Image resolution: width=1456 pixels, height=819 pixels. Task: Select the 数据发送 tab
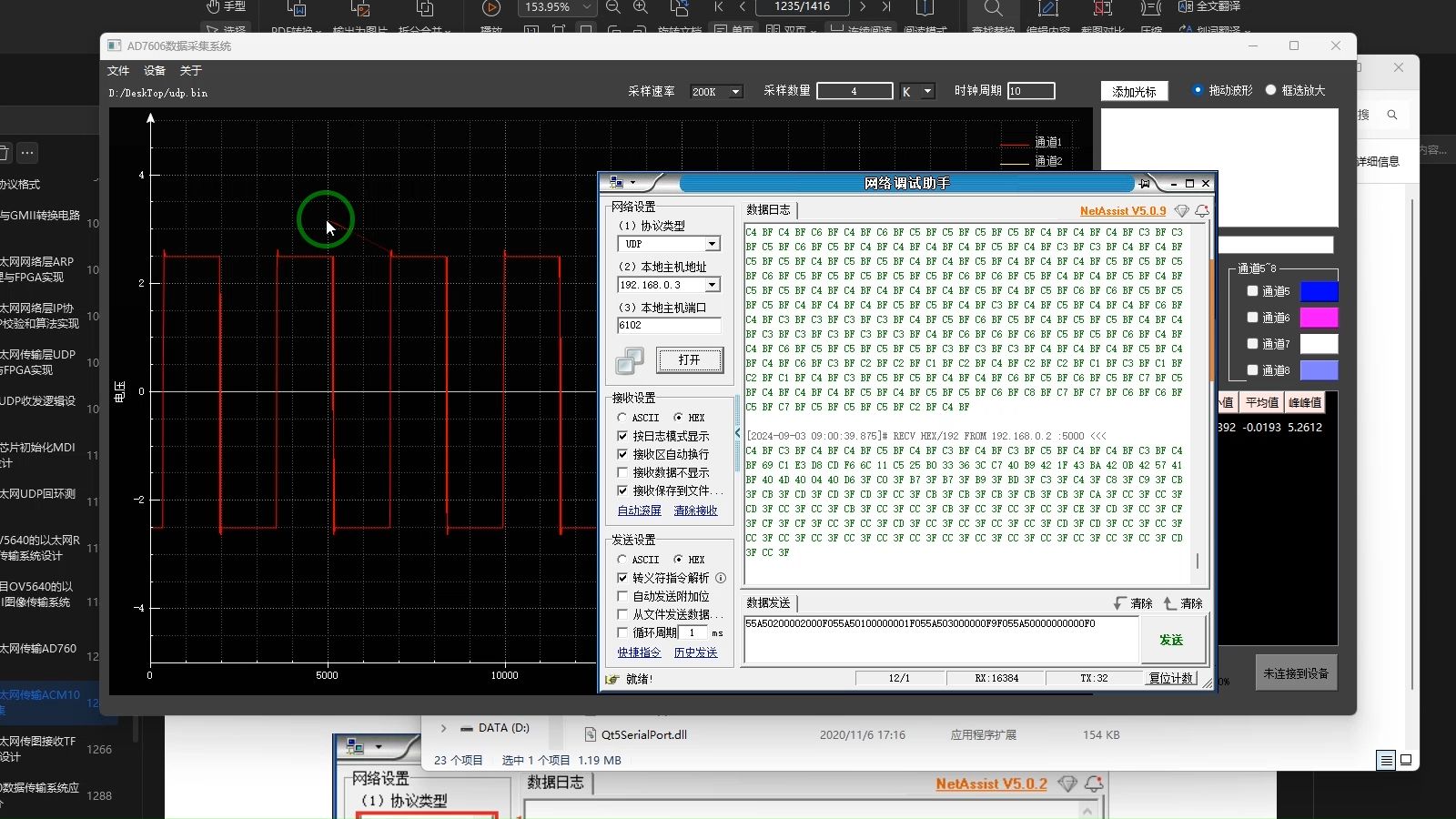click(768, 603)
